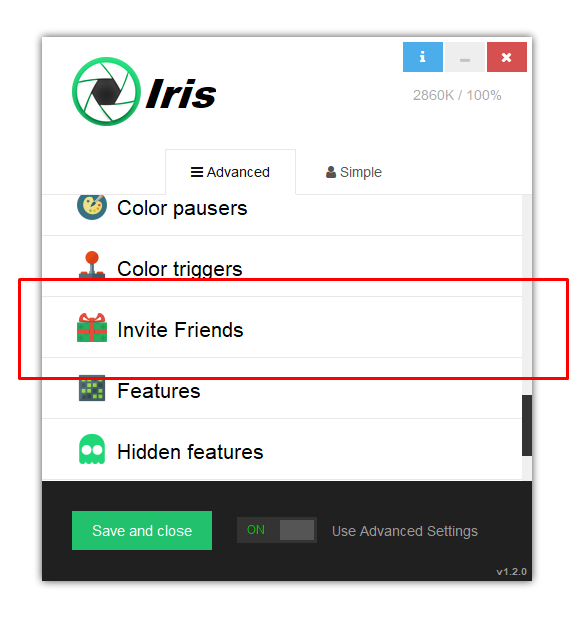Click the Color pausers palette icon
Image resolution: width=576 pixels, height=627 pixels.
(x=92, y=207)
